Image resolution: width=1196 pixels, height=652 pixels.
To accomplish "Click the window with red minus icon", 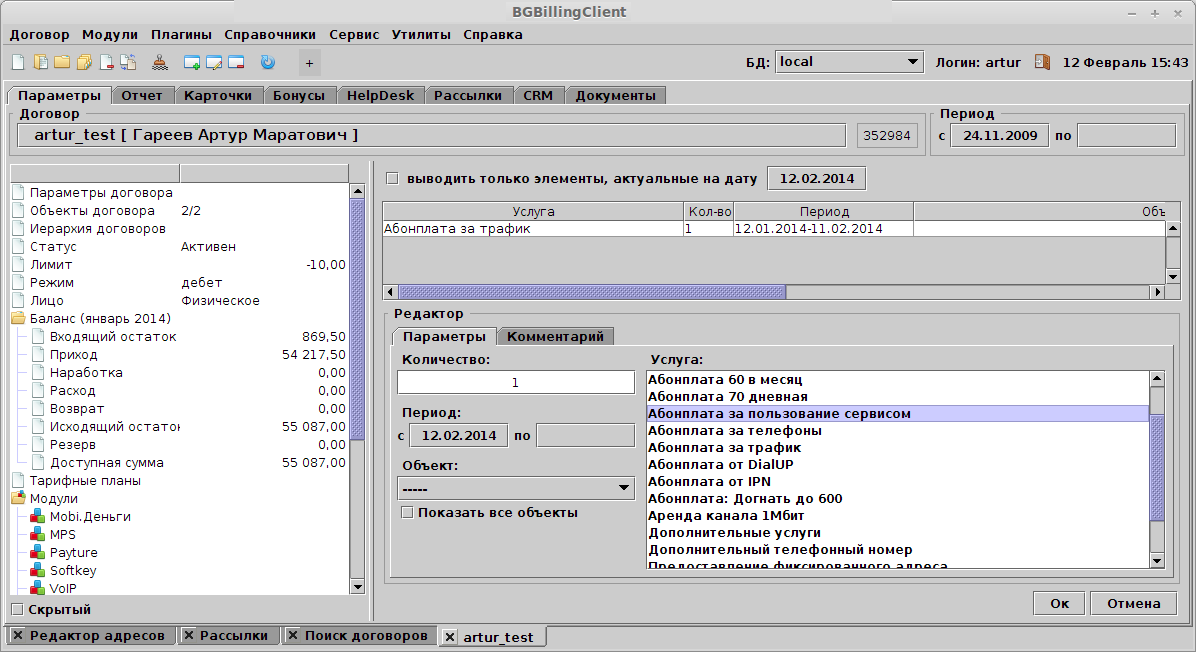I will tap(236, 62).
